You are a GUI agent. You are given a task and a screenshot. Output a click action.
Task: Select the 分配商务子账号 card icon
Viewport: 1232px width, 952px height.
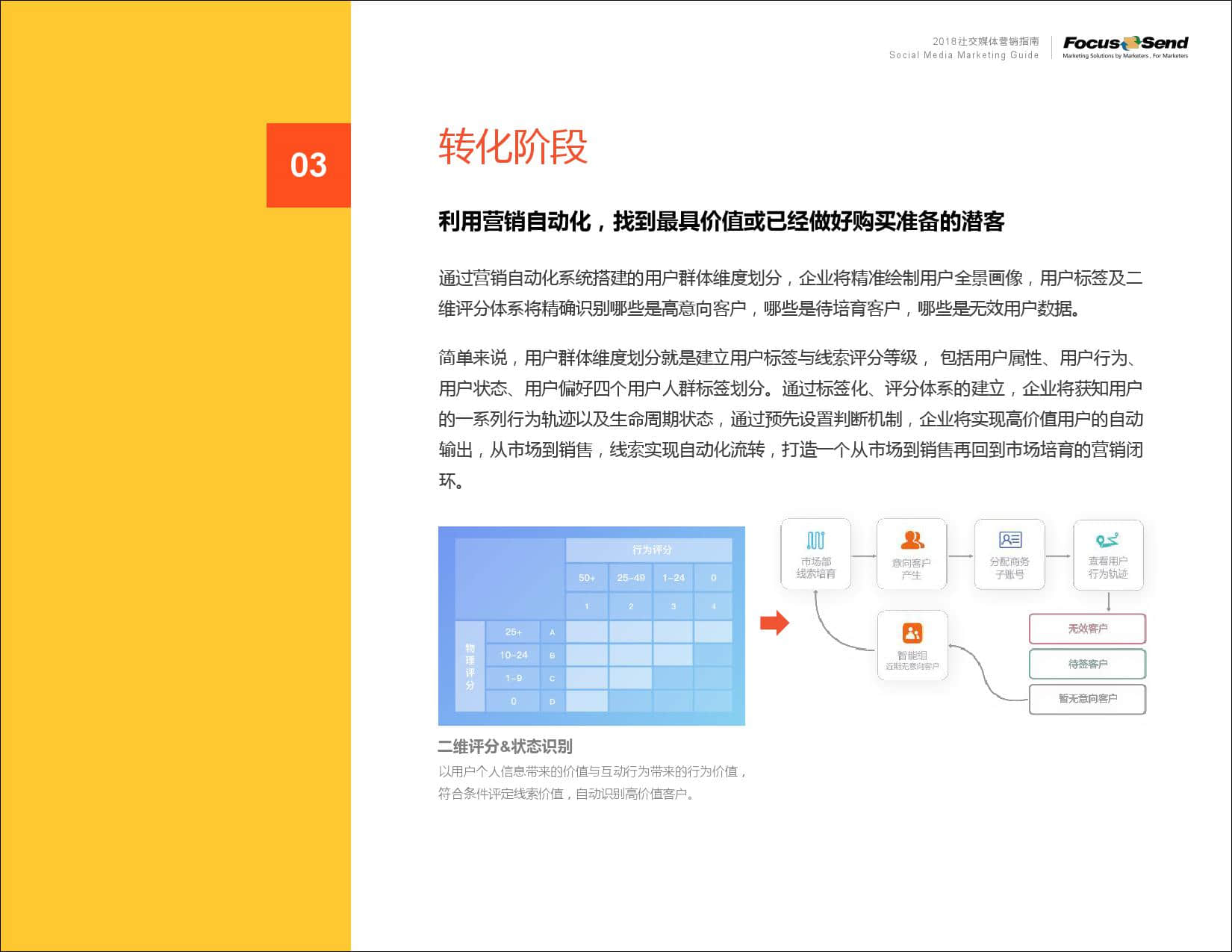pos(1009,539)
